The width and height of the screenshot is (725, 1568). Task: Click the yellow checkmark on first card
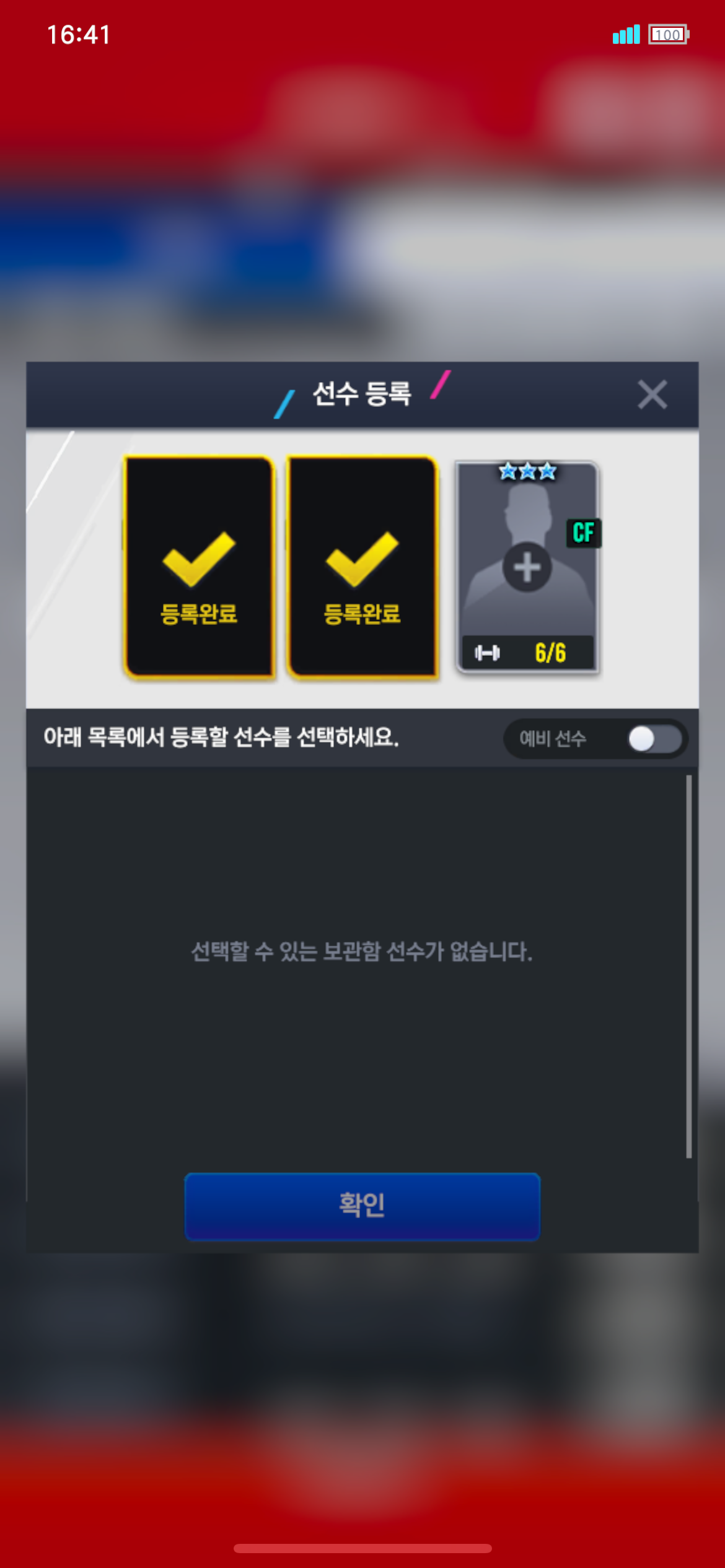click(x=199, y=559)
